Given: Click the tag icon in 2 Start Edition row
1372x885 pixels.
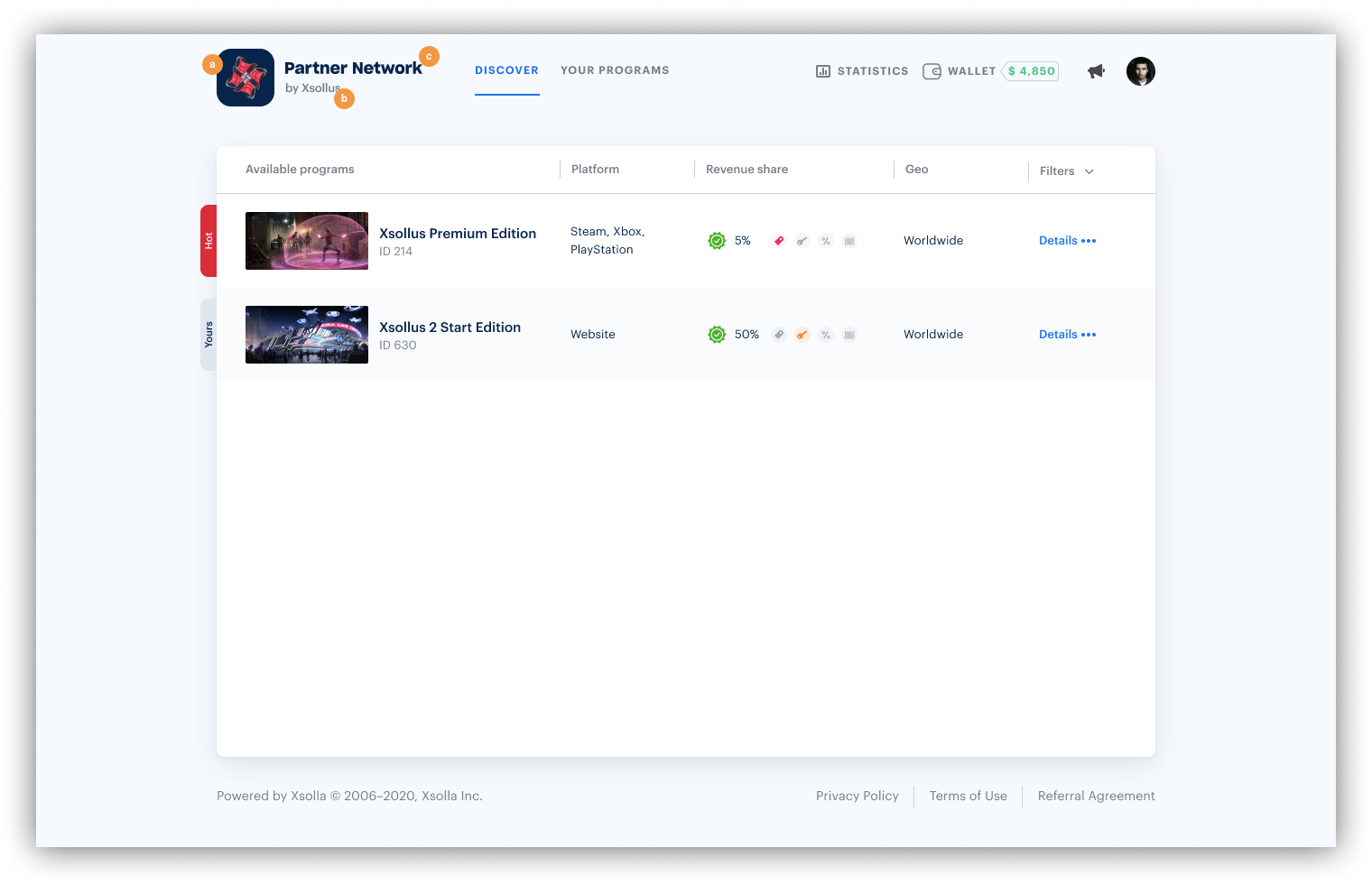Looking at the screenshot, I should pos(779,335).
